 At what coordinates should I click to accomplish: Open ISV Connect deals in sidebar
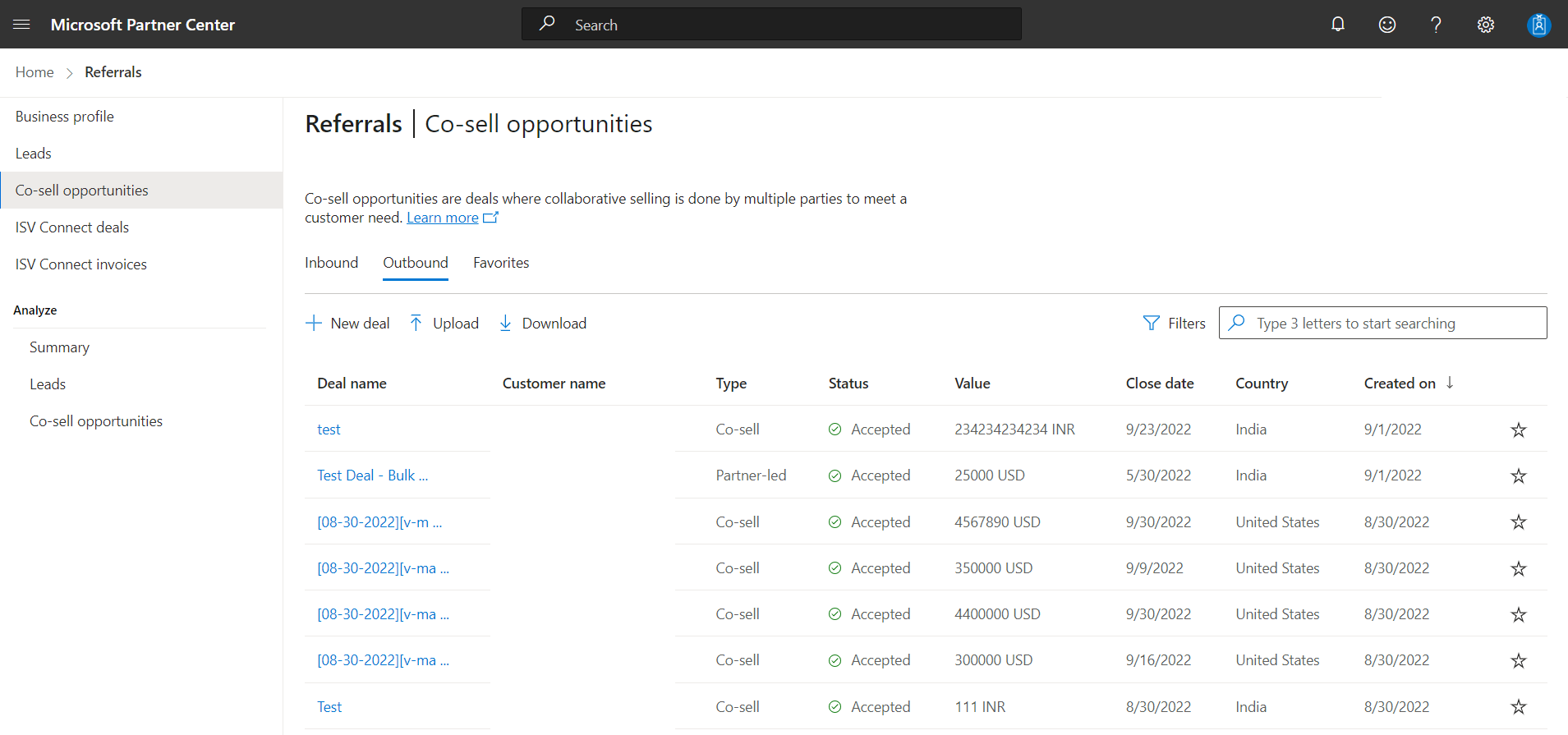pyautogui.click(x=72, y=227)
